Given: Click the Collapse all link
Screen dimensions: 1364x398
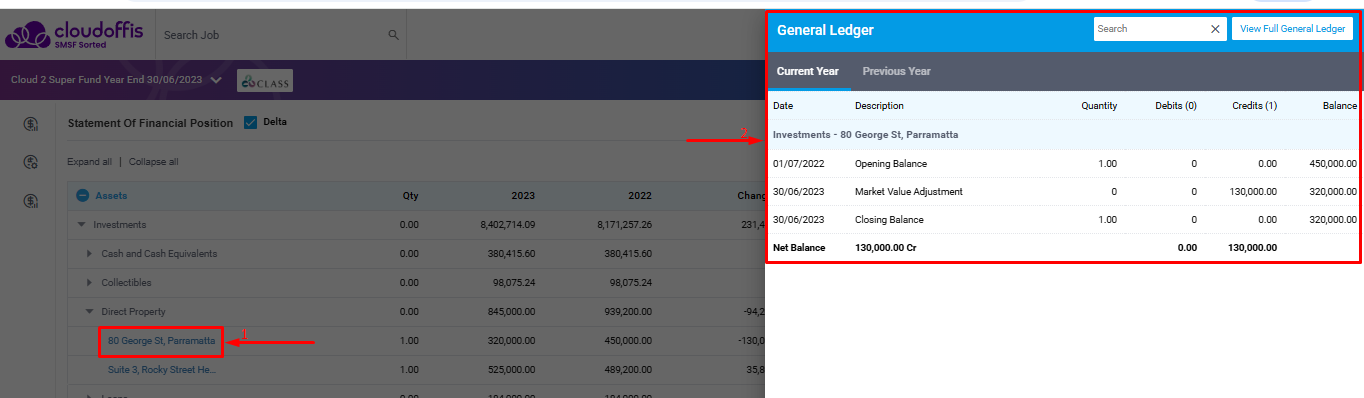Looking at the screenshot, I should (154, 162).
